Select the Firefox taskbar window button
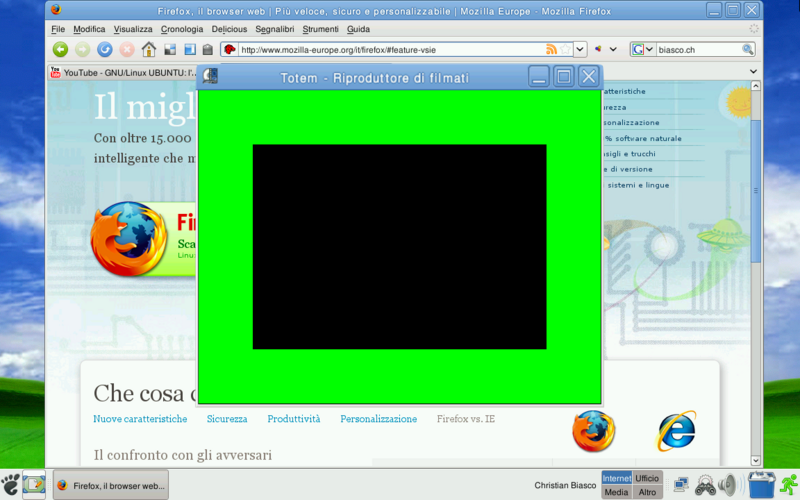This screenshot has height=500, width=800. tap(111, 485)
